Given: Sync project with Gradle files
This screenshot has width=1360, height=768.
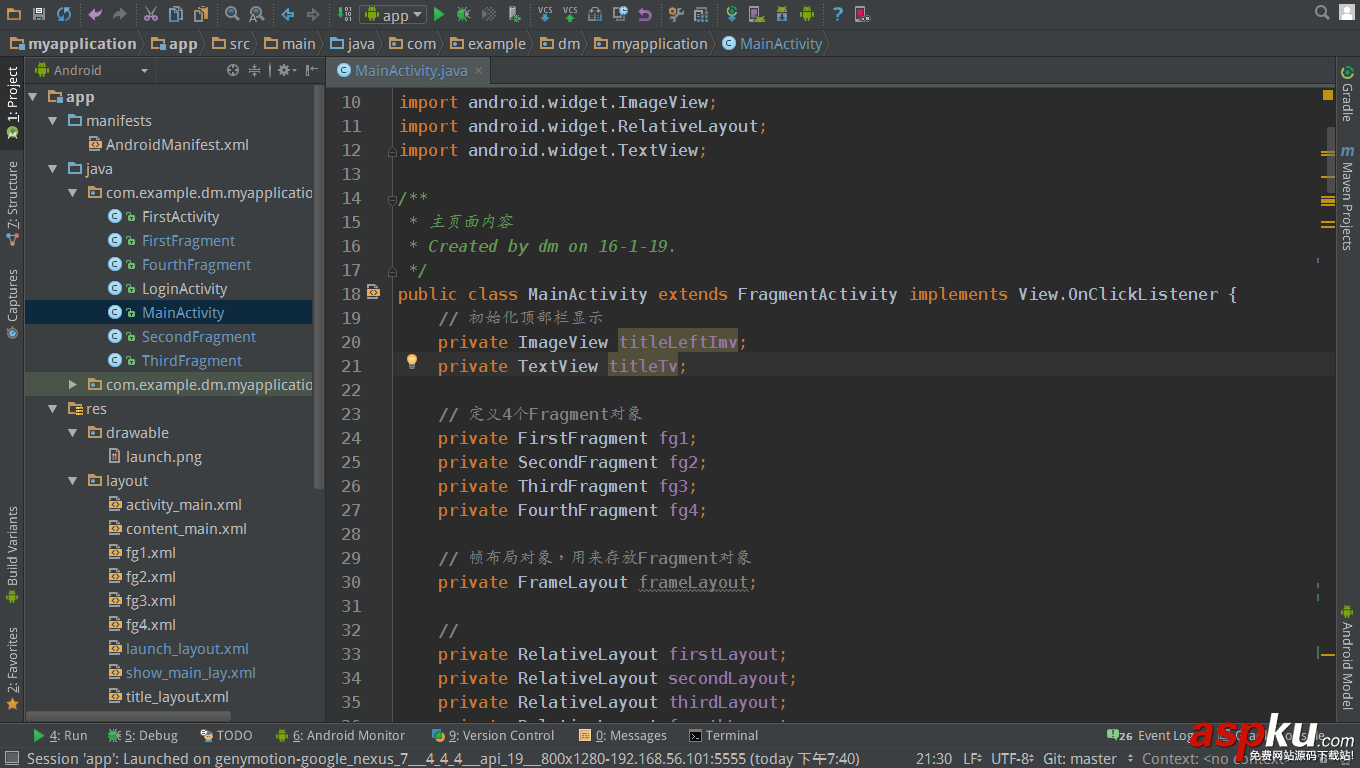Looking at the screenshot, I should [733, 14].
